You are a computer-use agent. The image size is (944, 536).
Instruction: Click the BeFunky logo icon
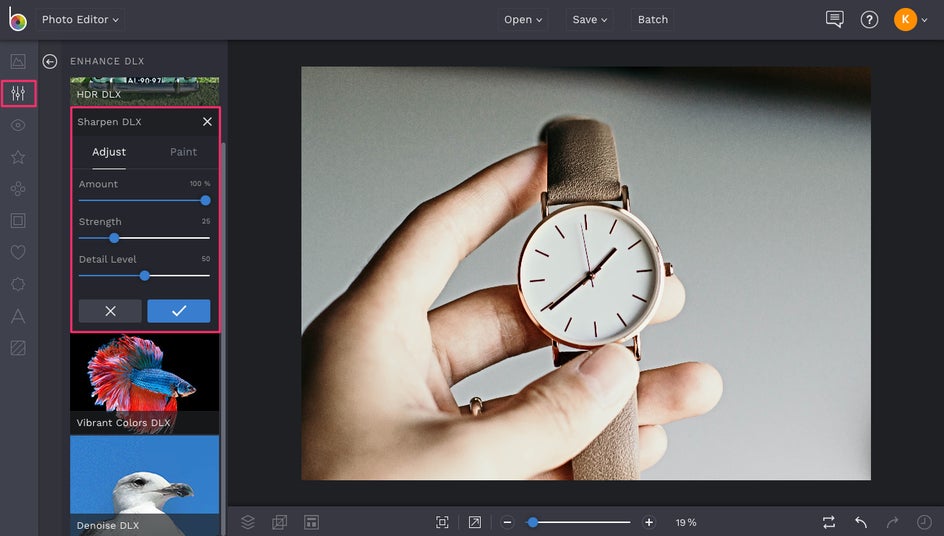17,19
